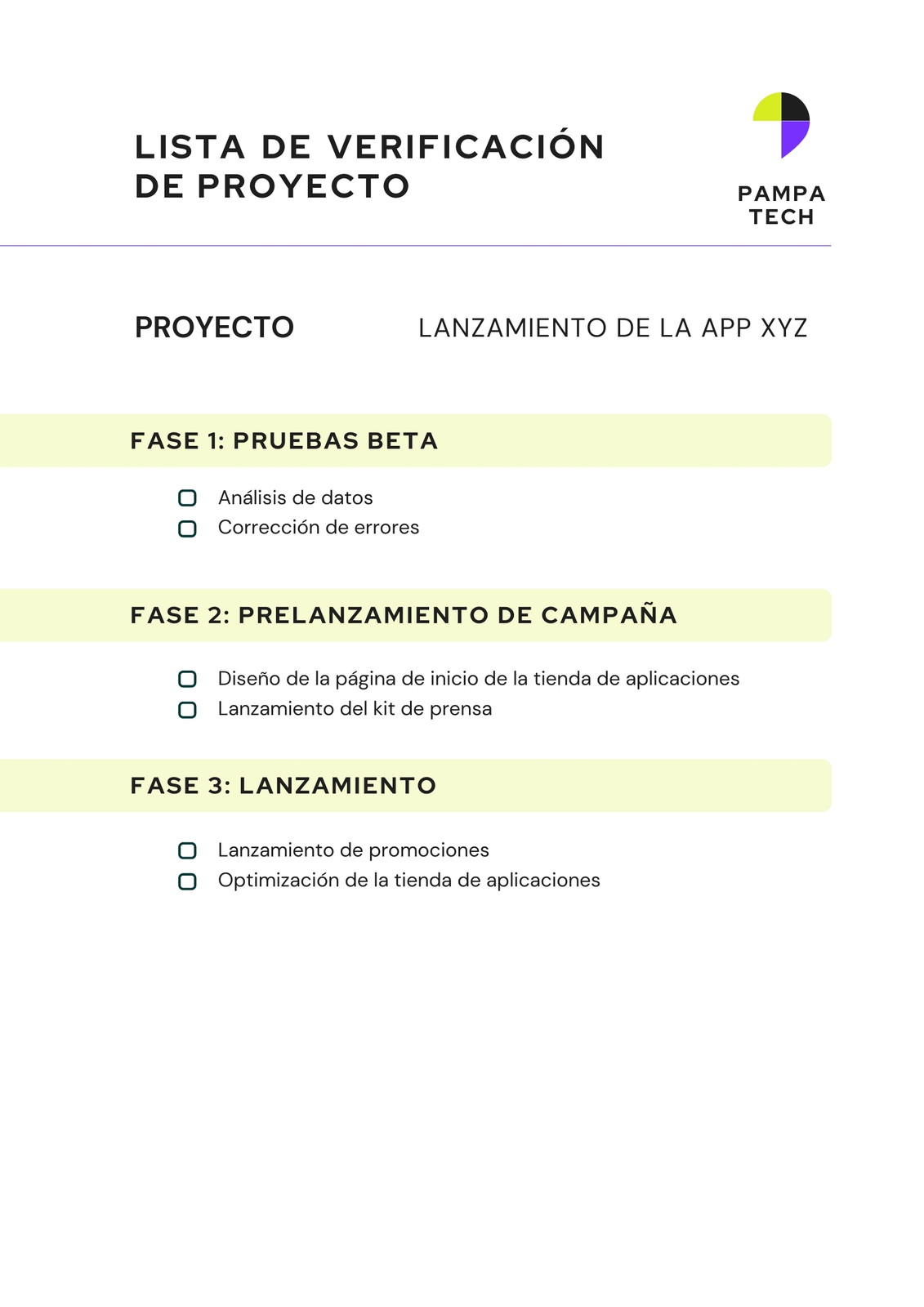Click the Fase 2: Prelanzamiento de Campaña banner

coord(416,615)
